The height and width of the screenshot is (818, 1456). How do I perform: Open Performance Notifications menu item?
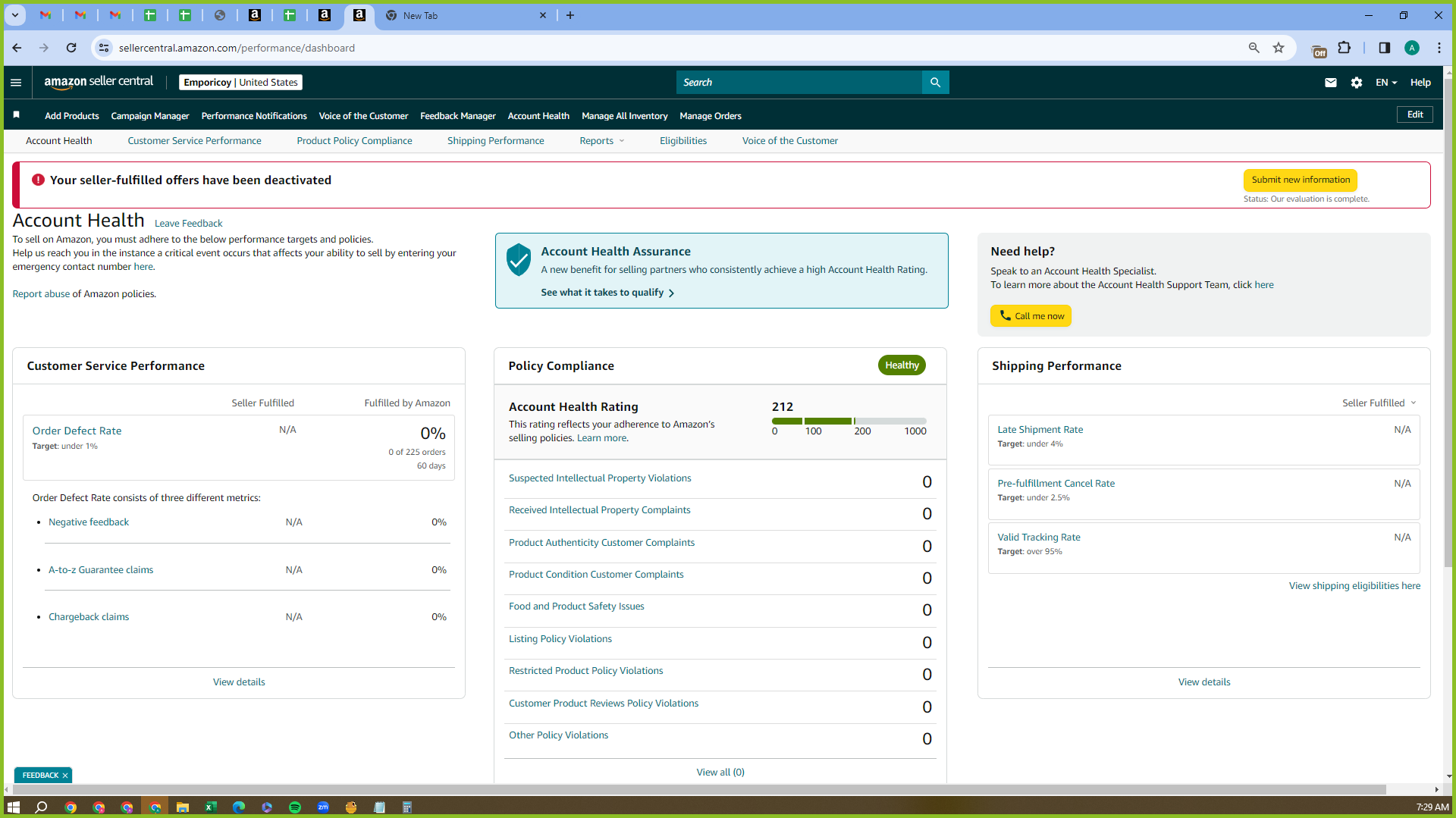pyautogui.click(x=254, y=116)
